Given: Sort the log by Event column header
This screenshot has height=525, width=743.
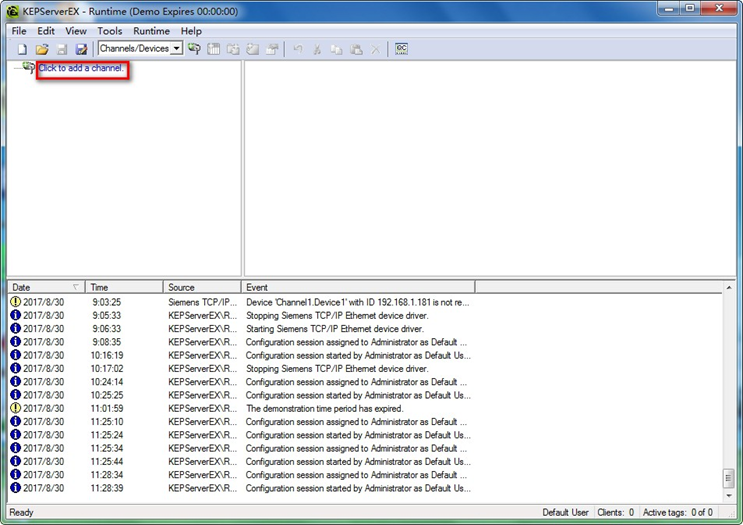Looking at the screenshot, I should [x=358, y=287].
